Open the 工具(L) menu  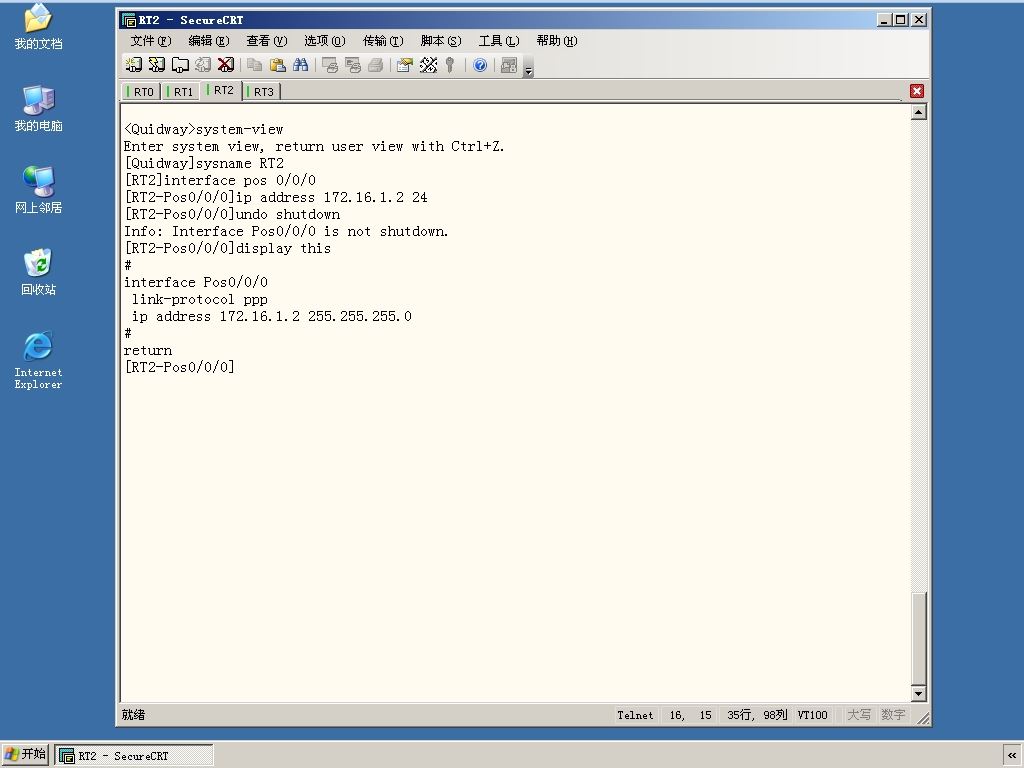499,41
